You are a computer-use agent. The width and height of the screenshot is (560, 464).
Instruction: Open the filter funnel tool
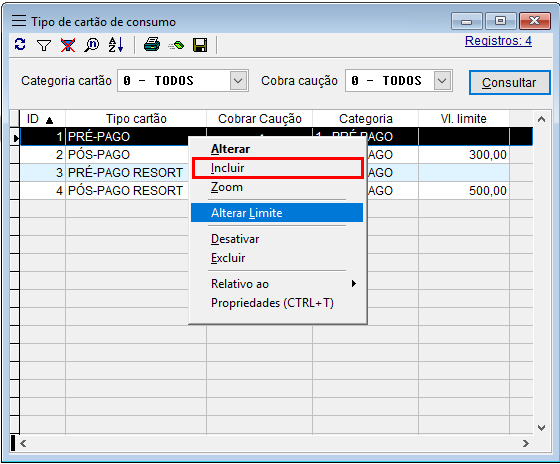[x=44, y=45]
